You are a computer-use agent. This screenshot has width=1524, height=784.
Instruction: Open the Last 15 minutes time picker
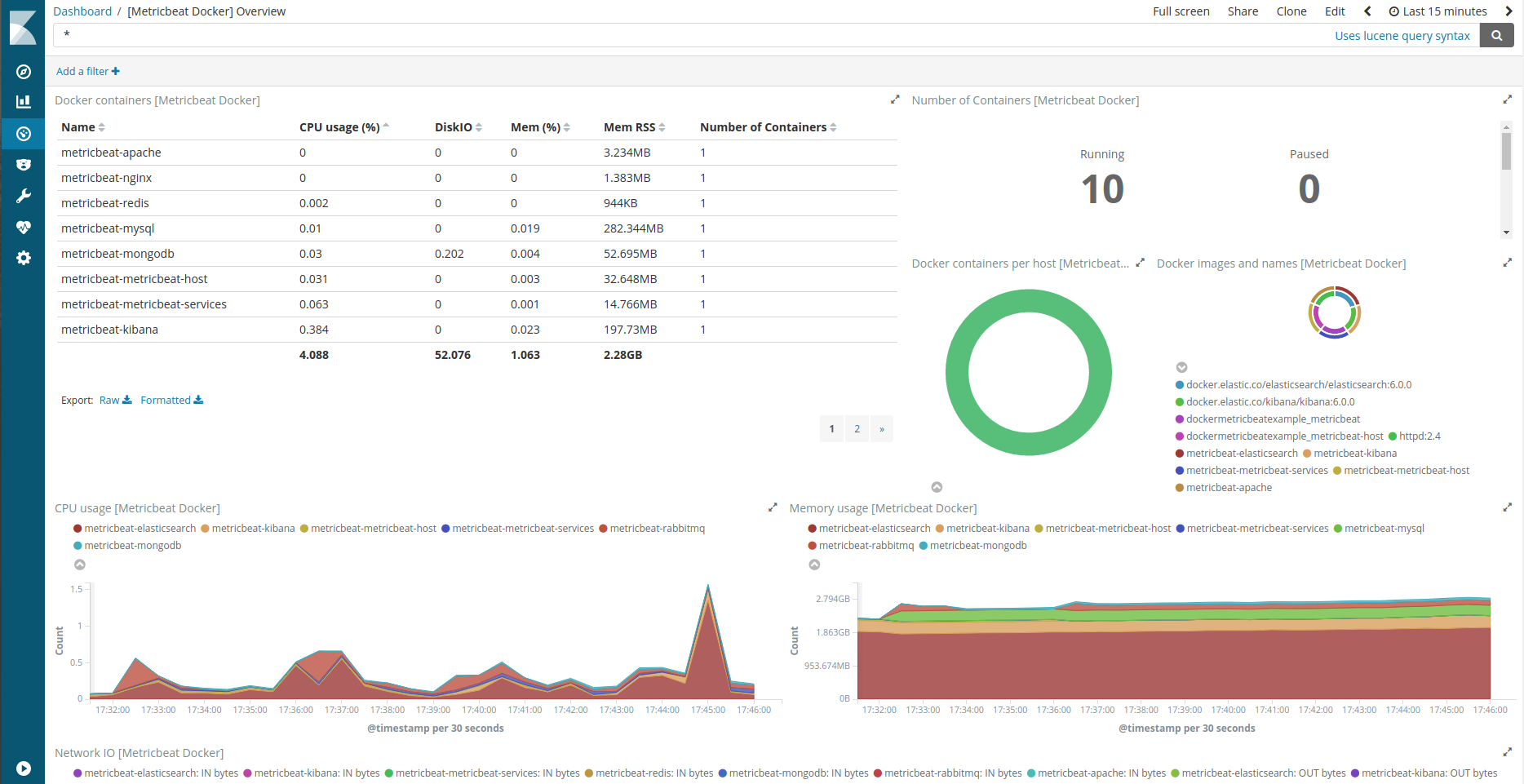coord(1438,11)
